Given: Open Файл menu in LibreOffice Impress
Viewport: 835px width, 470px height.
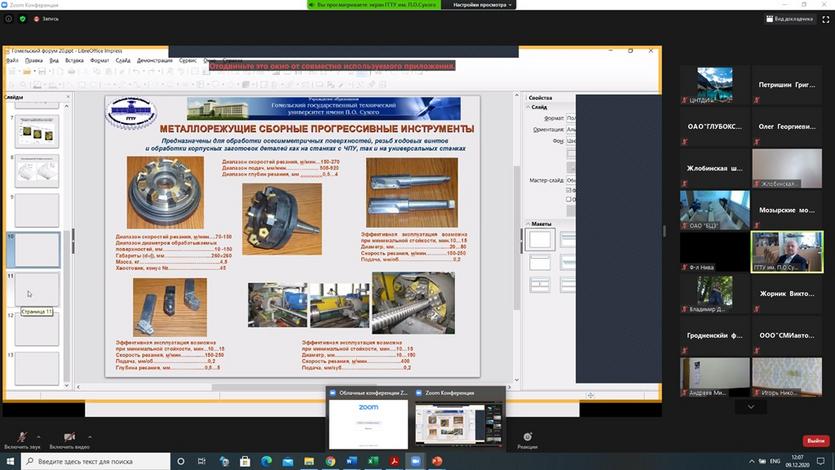Looking at the screenshot, I should (12, 61).
